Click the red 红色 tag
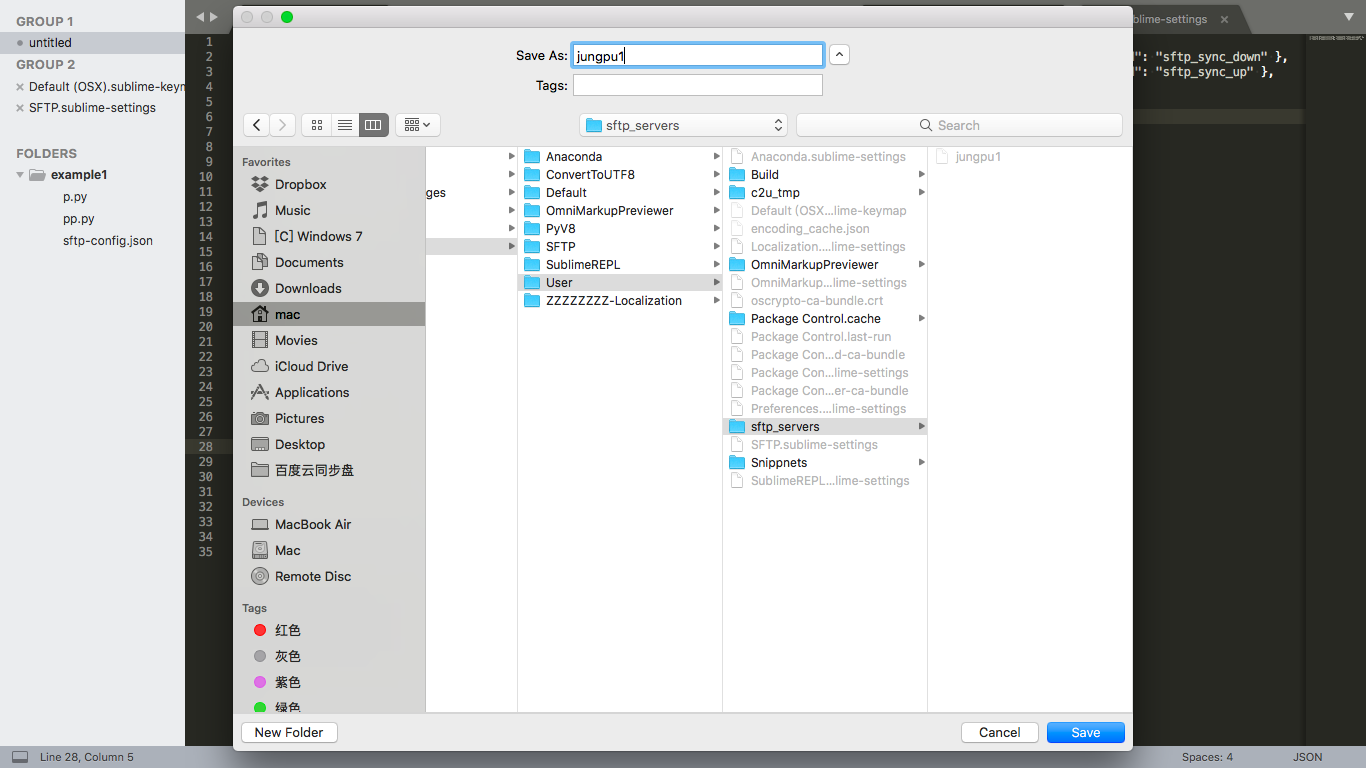Viewport: 1366px width, 768px height. (287, 630)
